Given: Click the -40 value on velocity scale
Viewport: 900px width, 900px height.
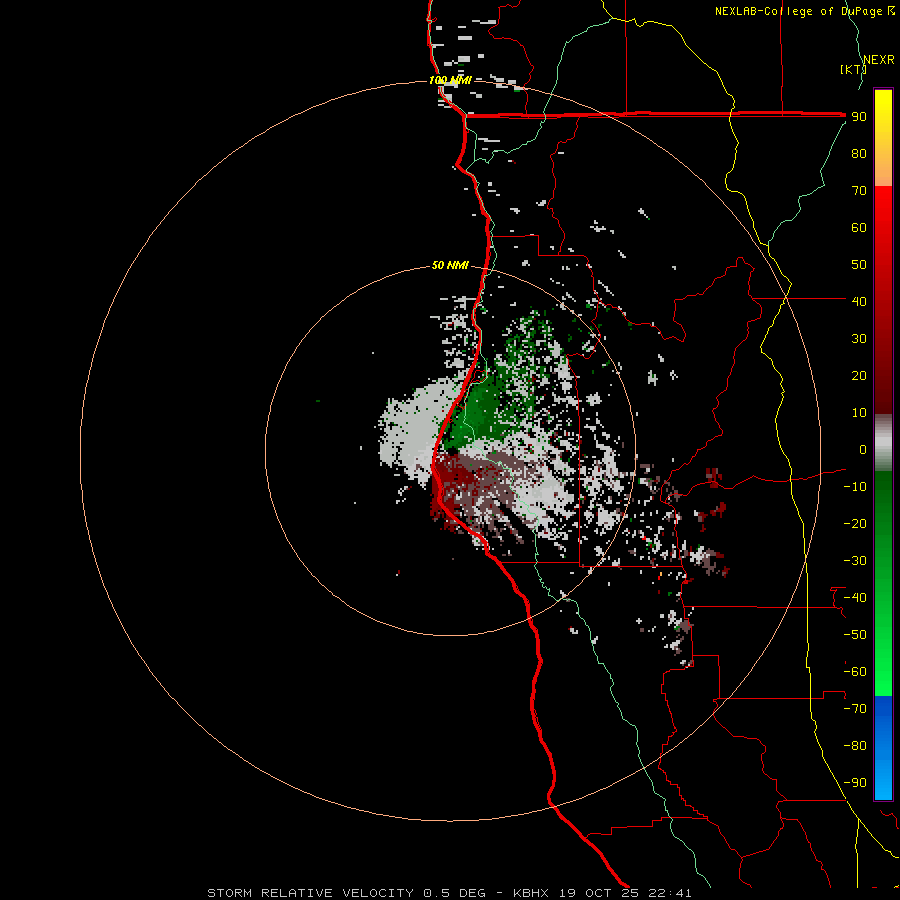Looking at the screenshot, I should pos(855,598).
